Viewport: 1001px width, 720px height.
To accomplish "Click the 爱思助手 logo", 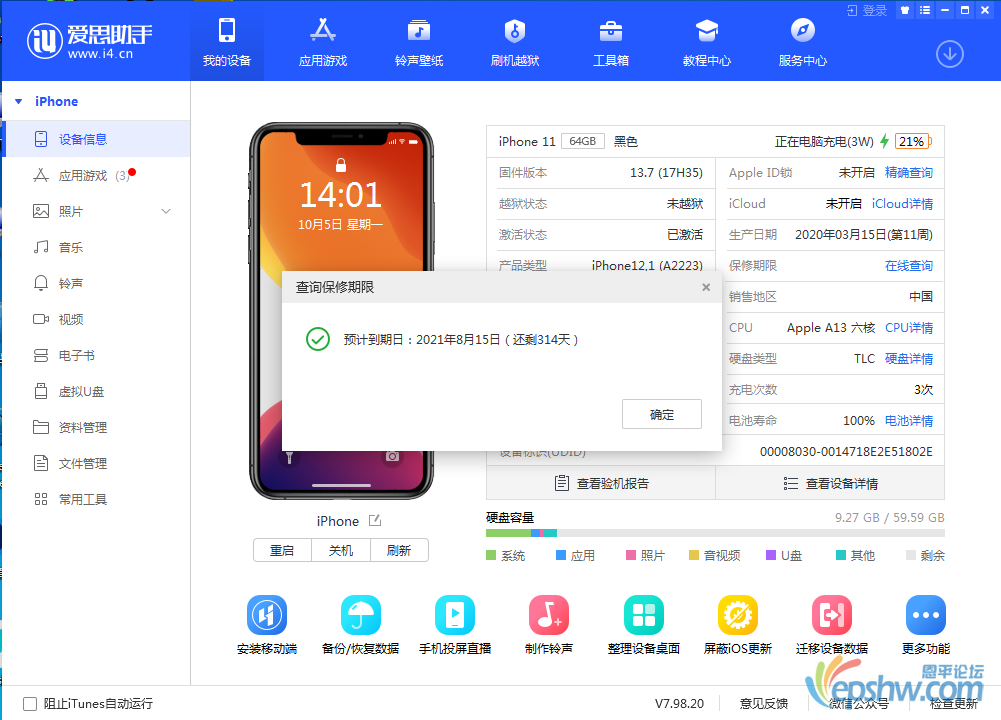I will [89, 41].
